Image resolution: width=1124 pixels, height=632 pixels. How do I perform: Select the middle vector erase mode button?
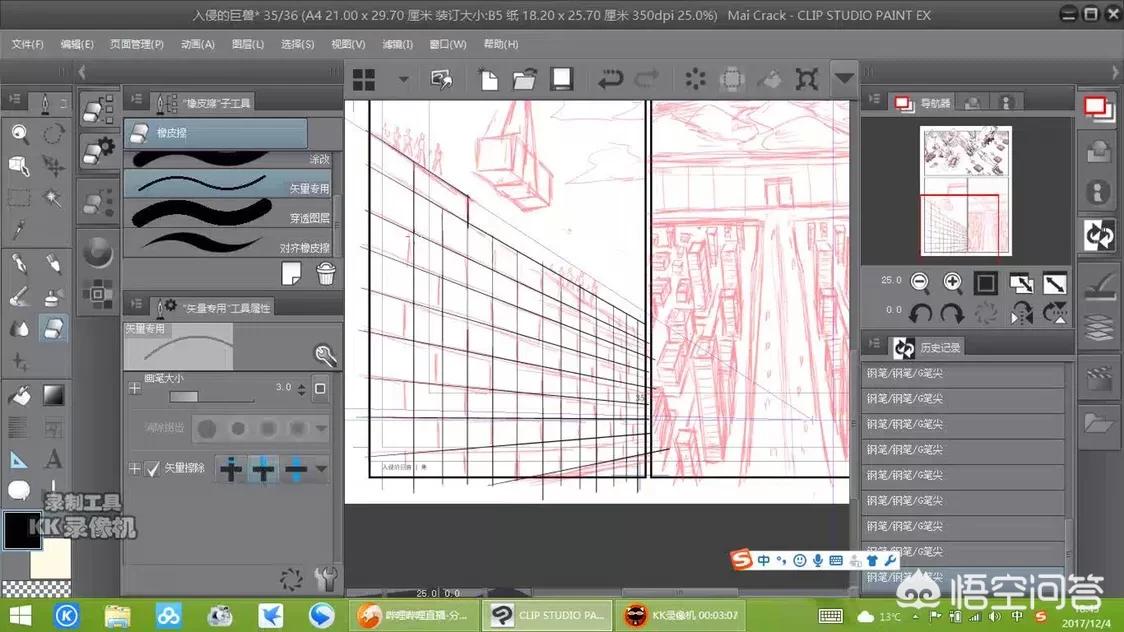[x=263, y=469]
